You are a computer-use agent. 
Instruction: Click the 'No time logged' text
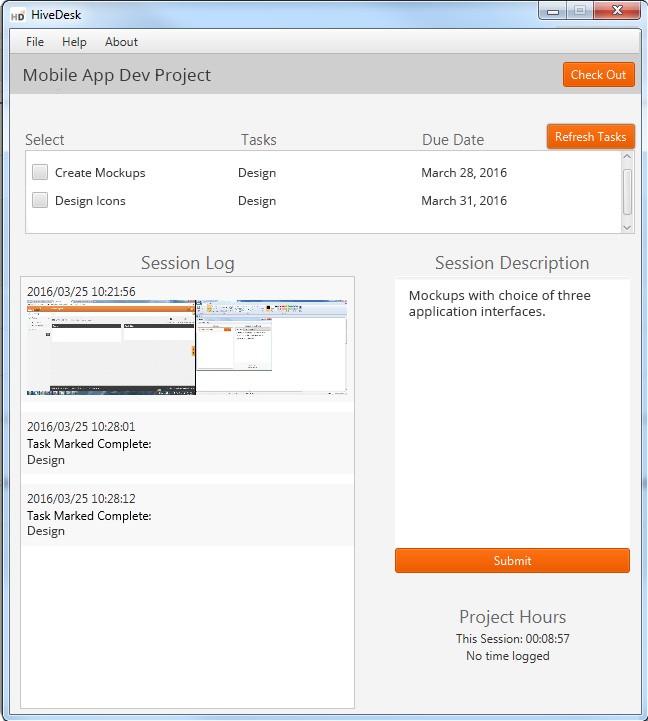(508, 656)
